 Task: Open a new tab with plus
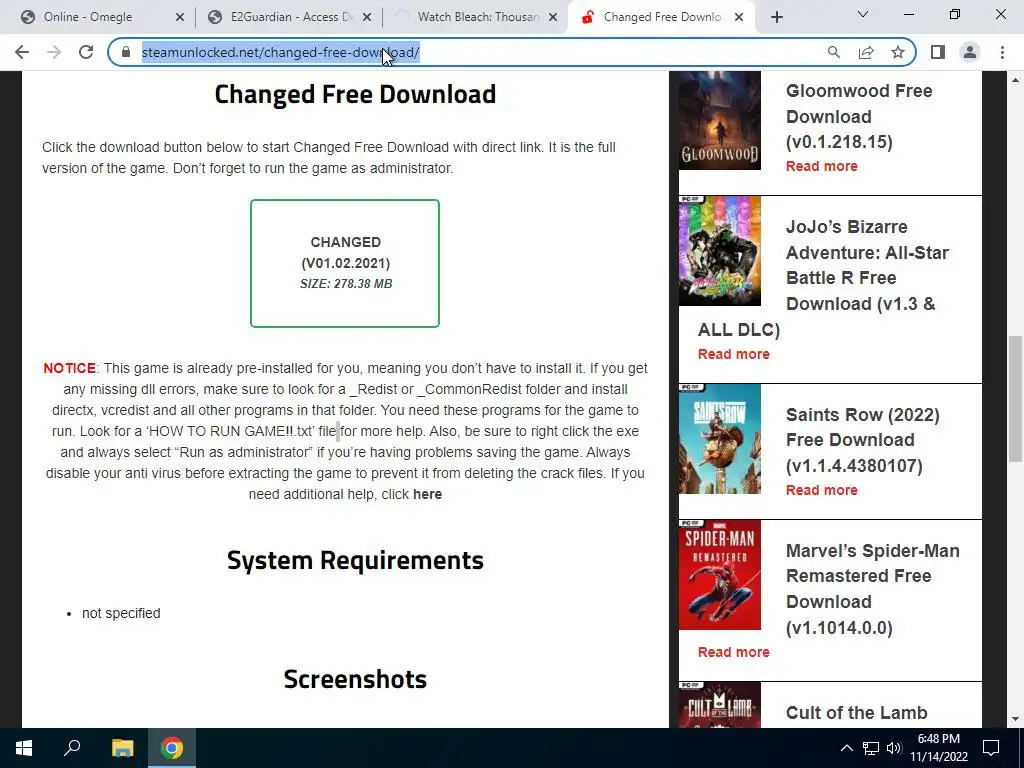point(776,17)
